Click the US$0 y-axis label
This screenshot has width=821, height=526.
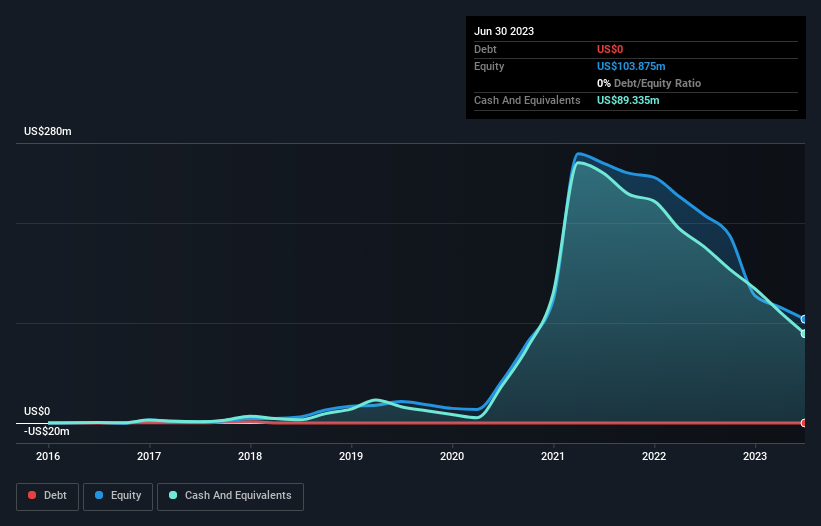click(37, 411)
